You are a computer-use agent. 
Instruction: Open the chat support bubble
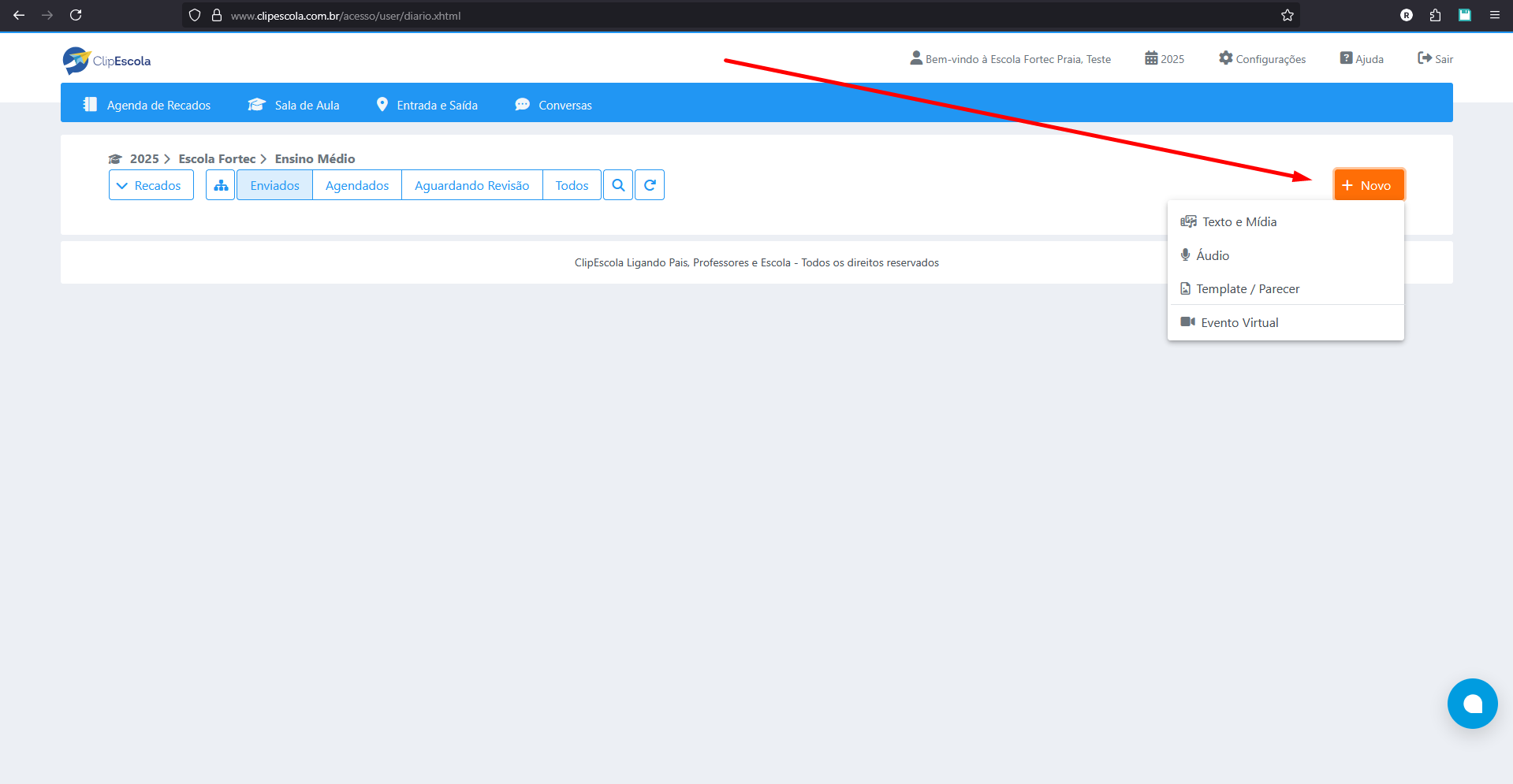coord(1472,704)
